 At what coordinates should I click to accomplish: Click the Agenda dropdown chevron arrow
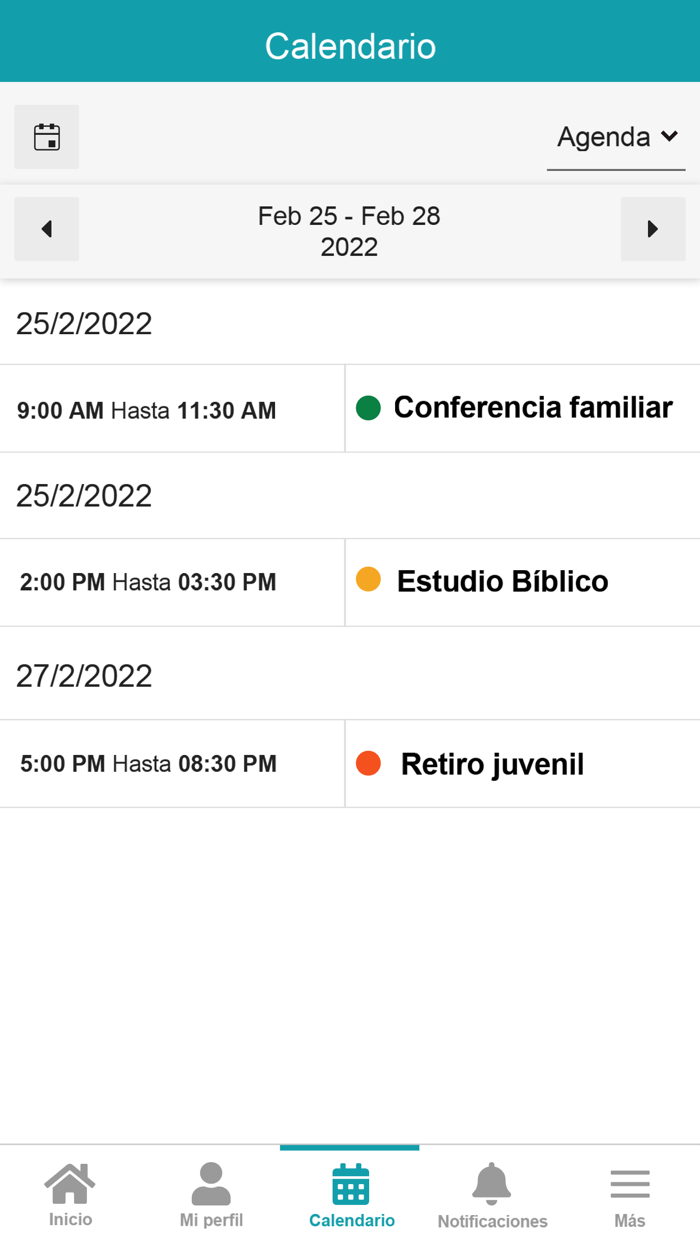669,136
